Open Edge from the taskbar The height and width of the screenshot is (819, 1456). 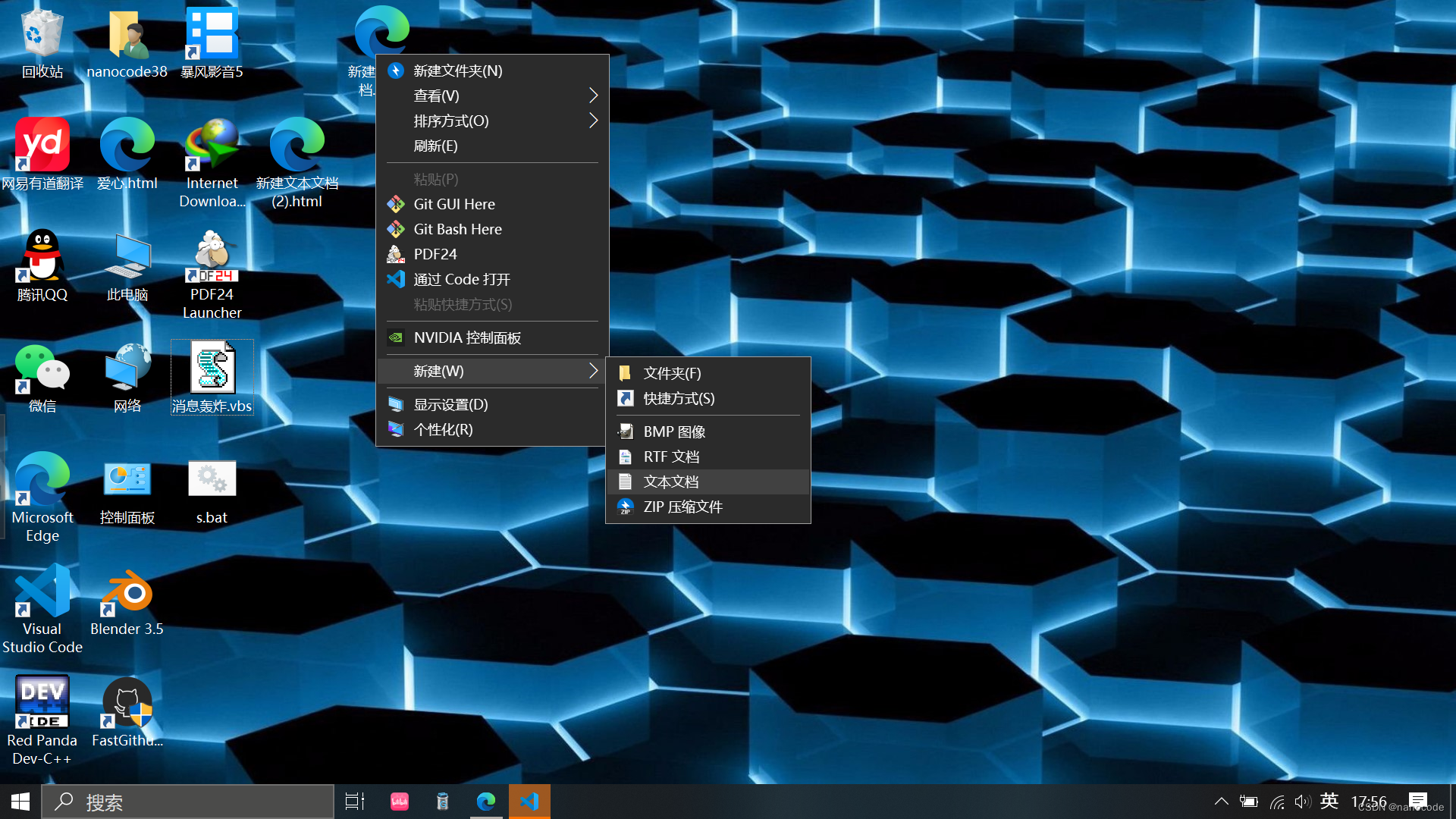[486, 802]
